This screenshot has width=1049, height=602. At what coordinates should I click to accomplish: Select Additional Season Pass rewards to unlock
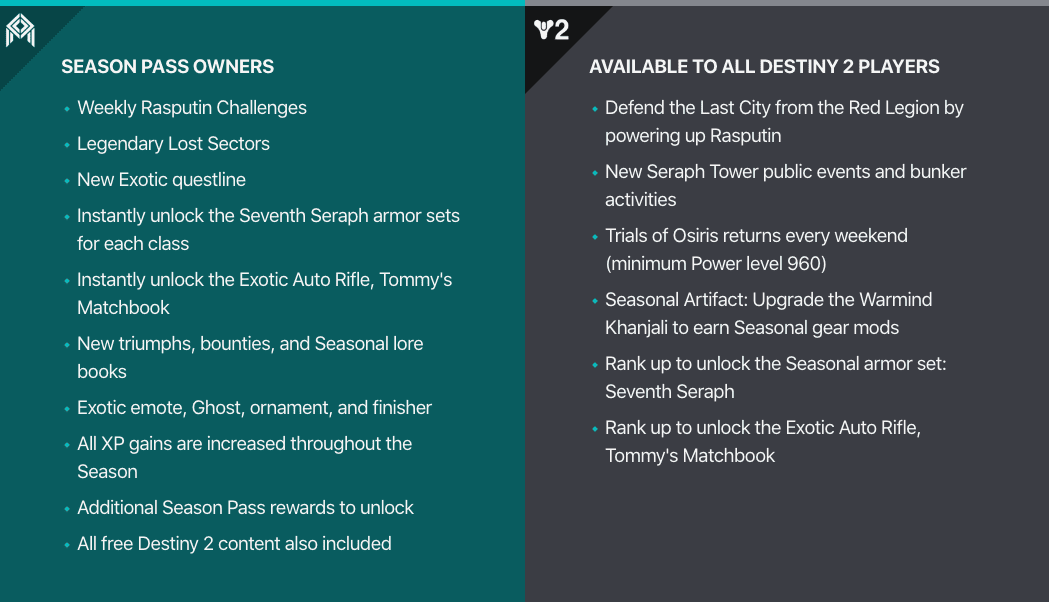[x=245, y=508]
